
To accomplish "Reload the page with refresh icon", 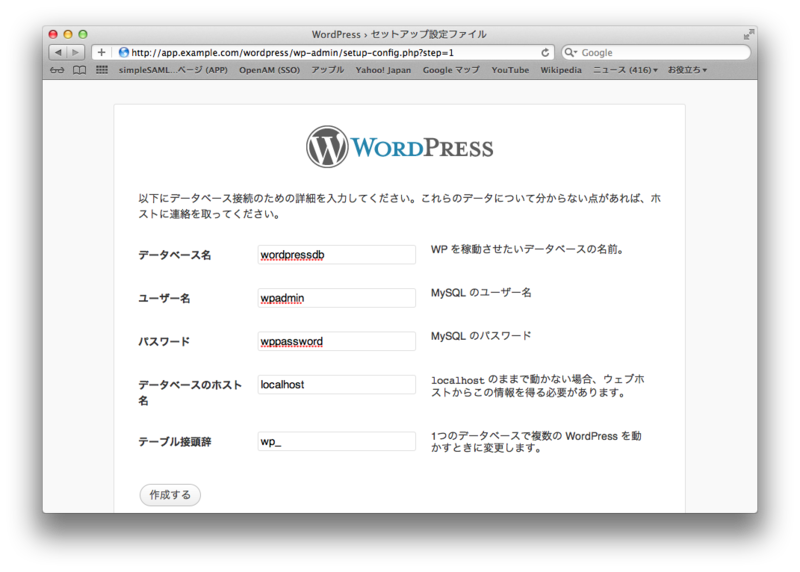I will (545, 53).
